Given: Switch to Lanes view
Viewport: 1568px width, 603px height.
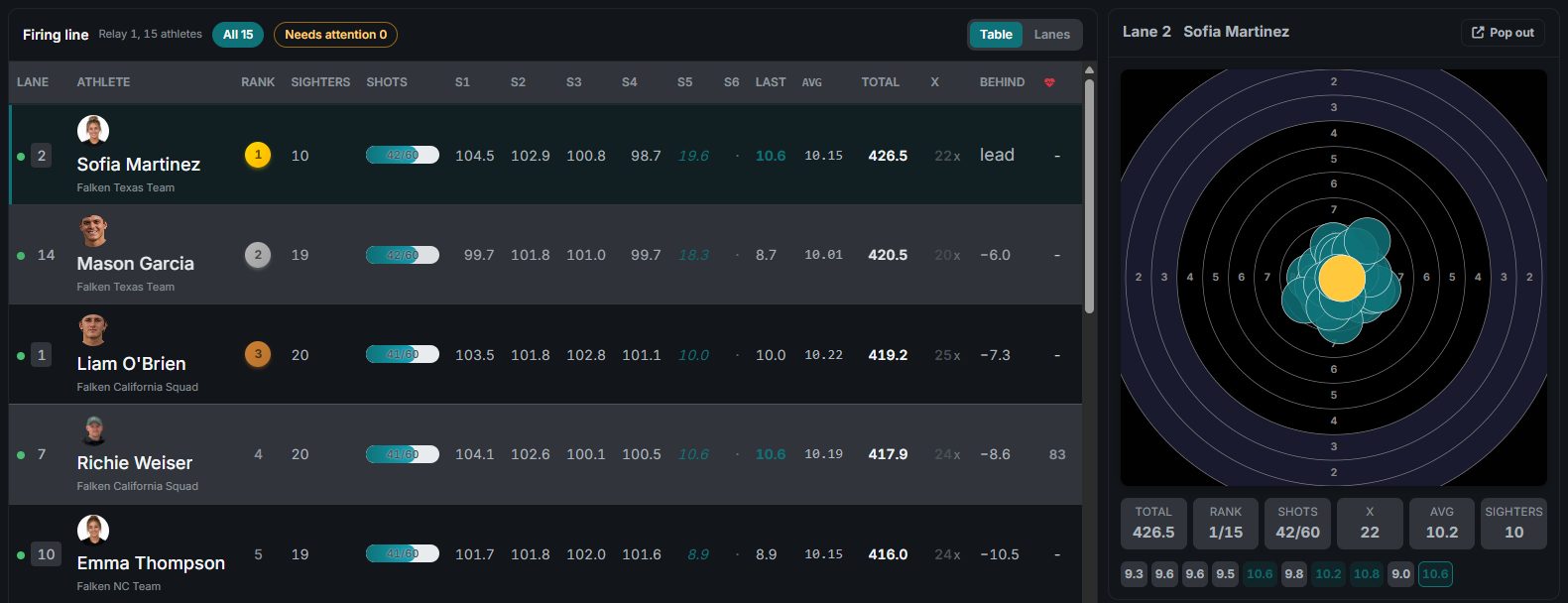Looking at the screenshot, I should click(x=1051, y=35).
